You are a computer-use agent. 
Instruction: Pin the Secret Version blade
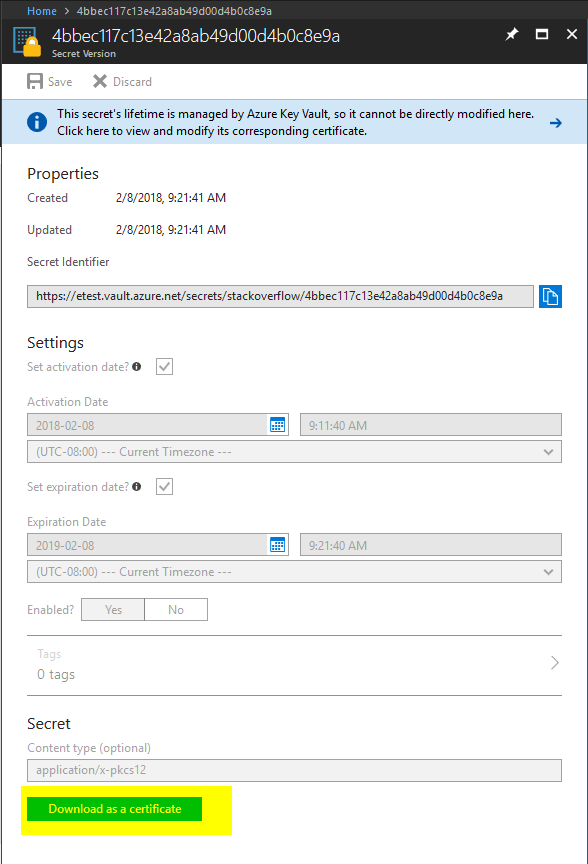point(512,33)
